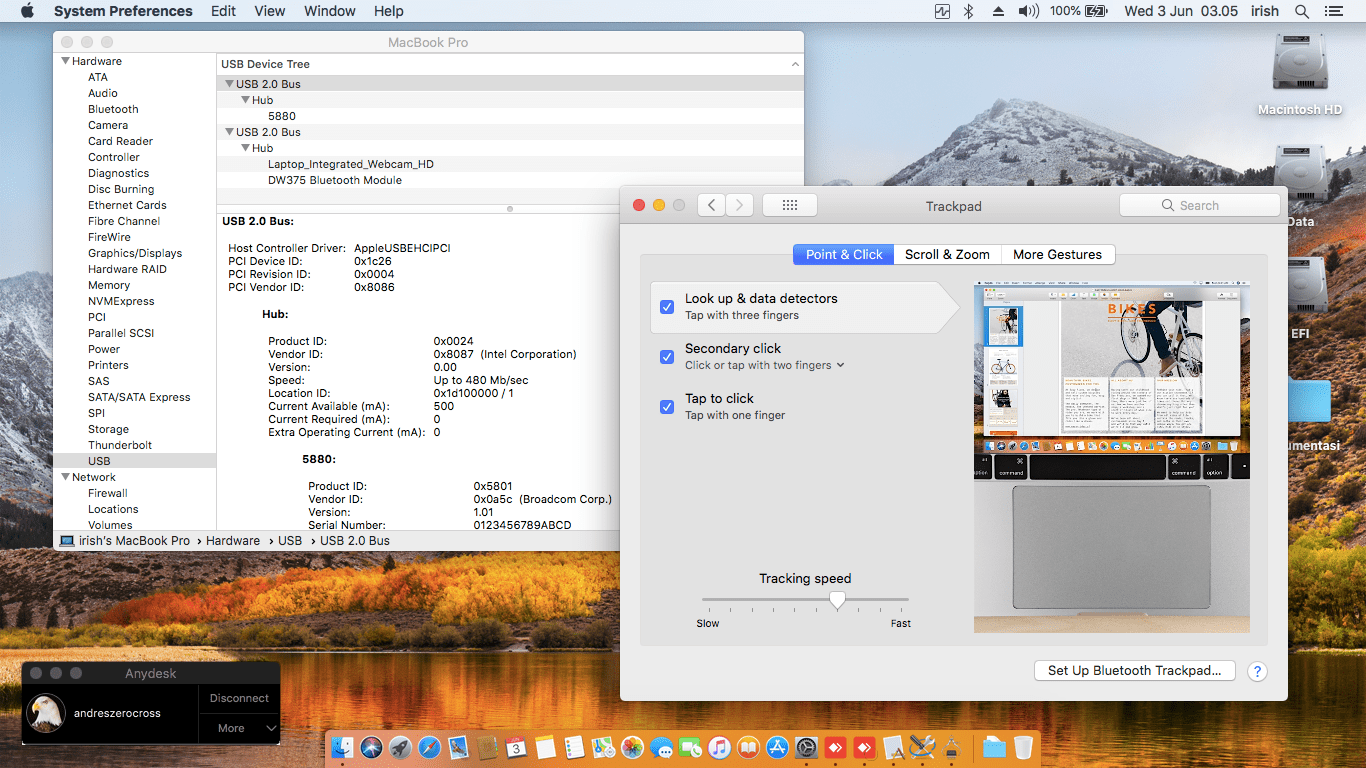Switch to the Scroll & Zoom tab
The height and width of the screenshot is (768, 1366).
947,254
